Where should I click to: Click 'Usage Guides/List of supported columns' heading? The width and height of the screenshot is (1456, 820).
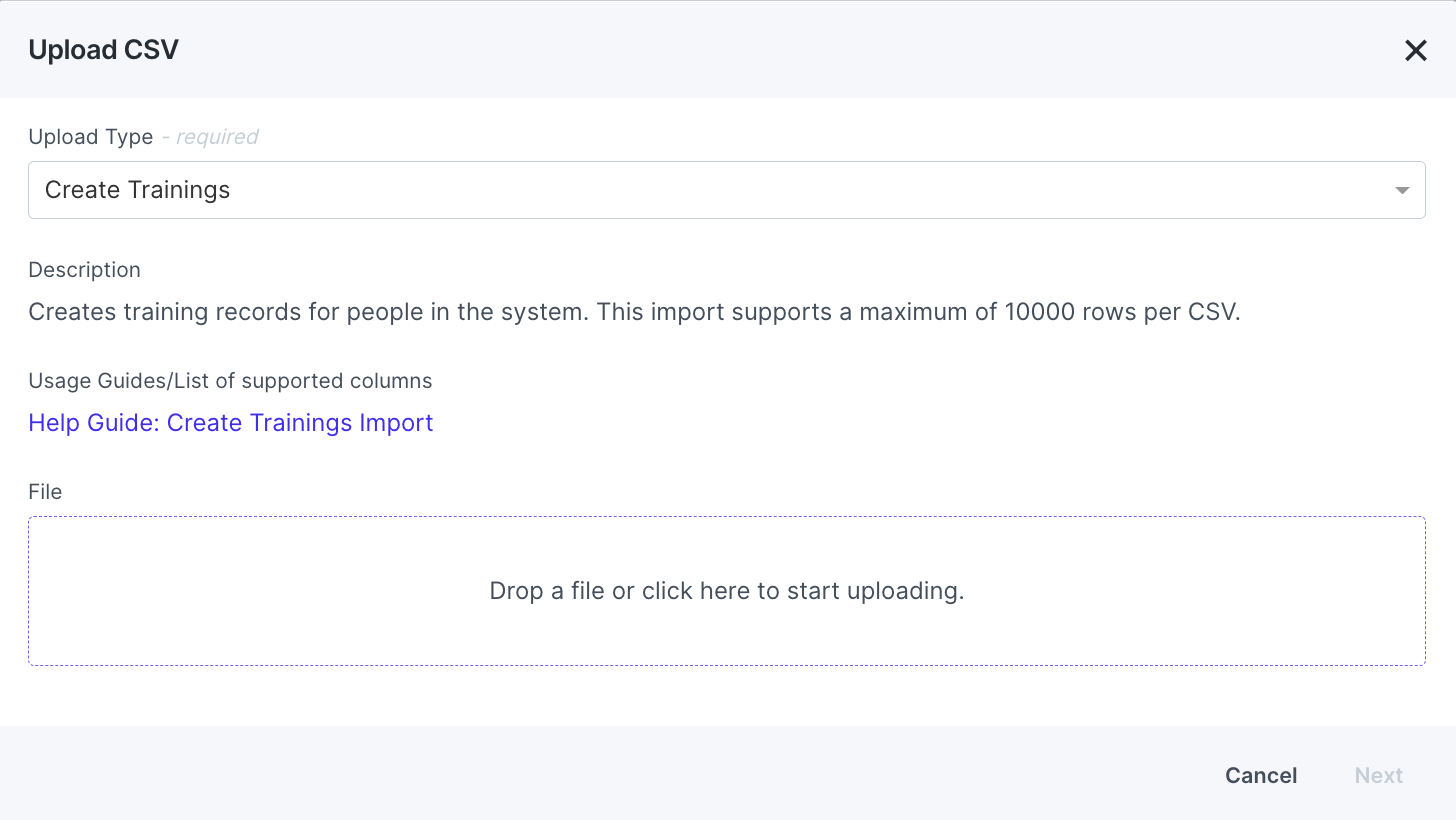tap(230, 381)
